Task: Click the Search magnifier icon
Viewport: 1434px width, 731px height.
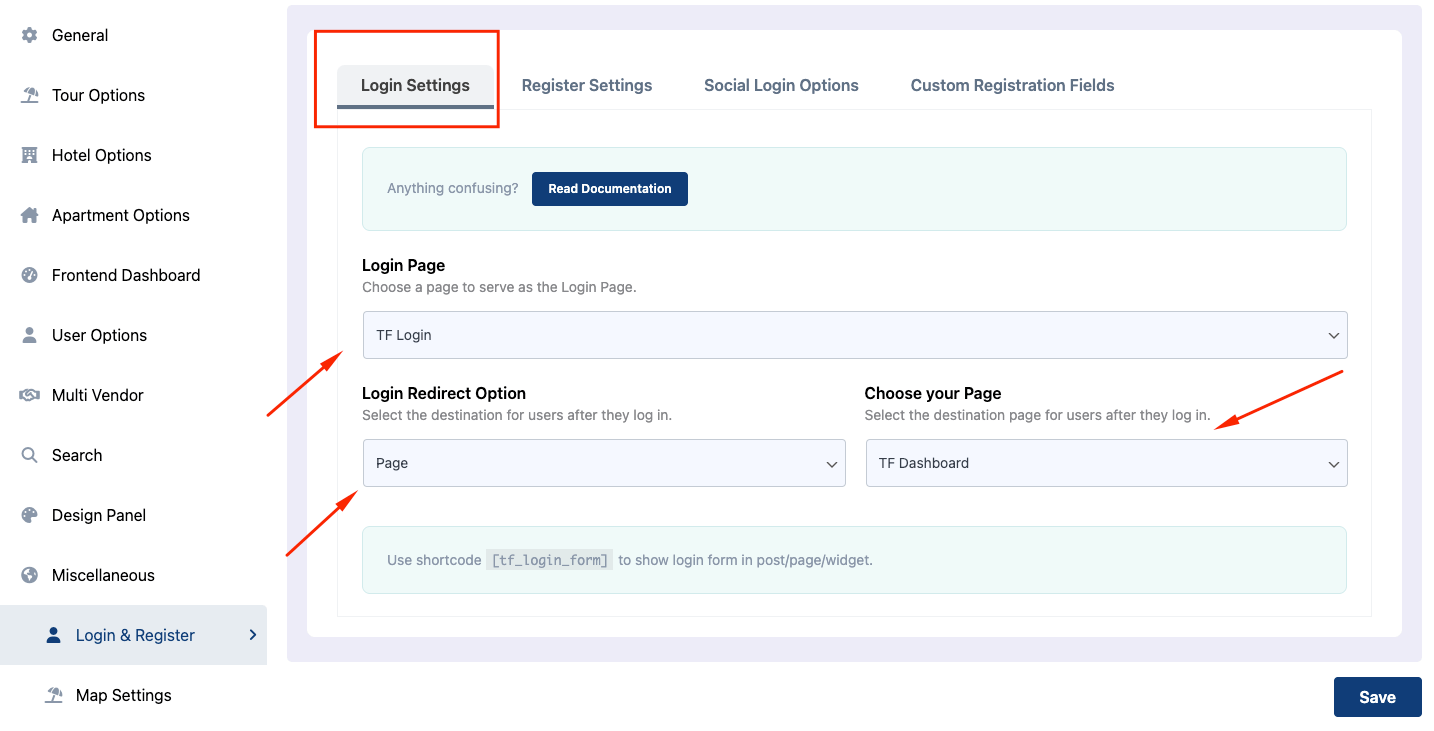Action: click(x=29, y=455)
